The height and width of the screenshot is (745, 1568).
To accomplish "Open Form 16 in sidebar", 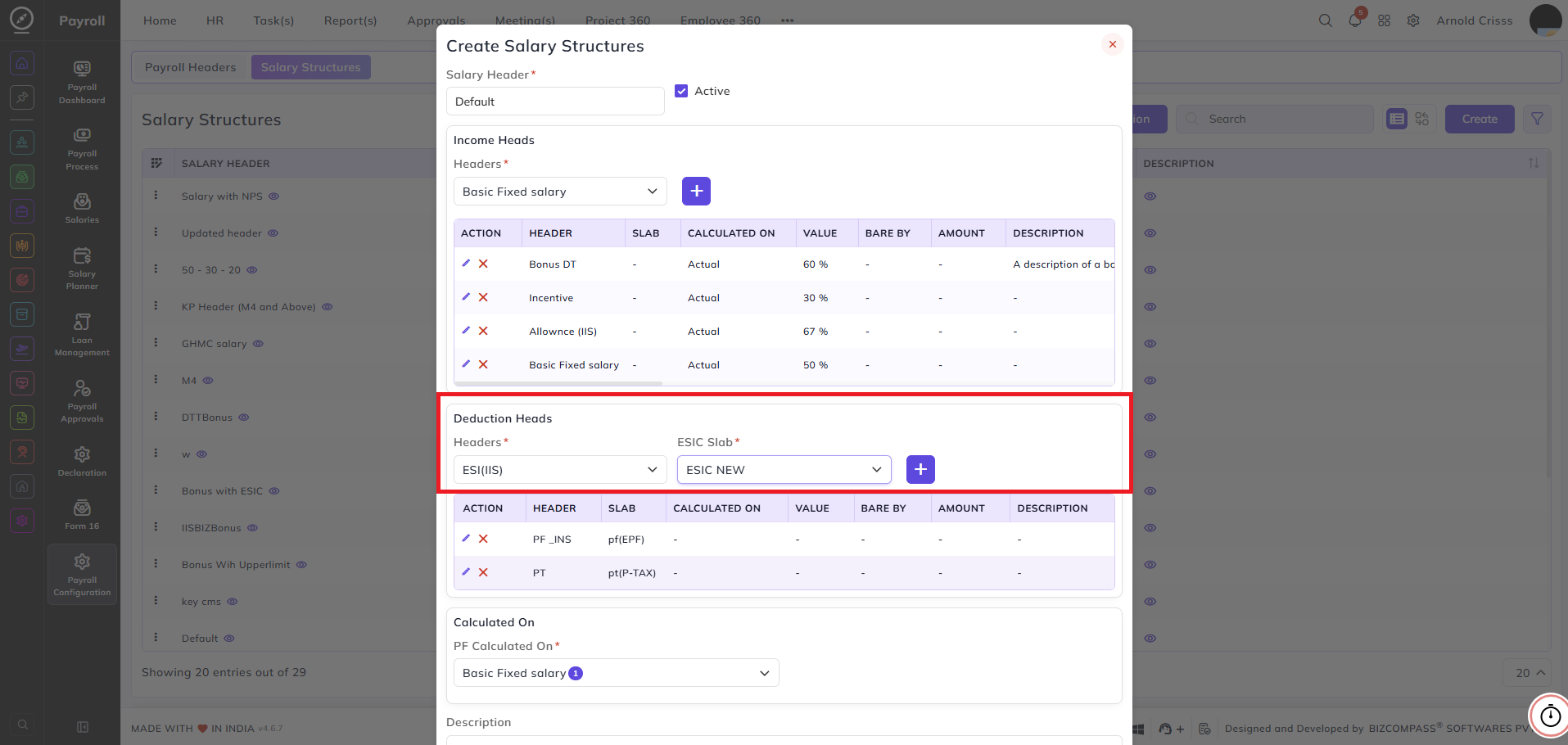I will point(82,515).
